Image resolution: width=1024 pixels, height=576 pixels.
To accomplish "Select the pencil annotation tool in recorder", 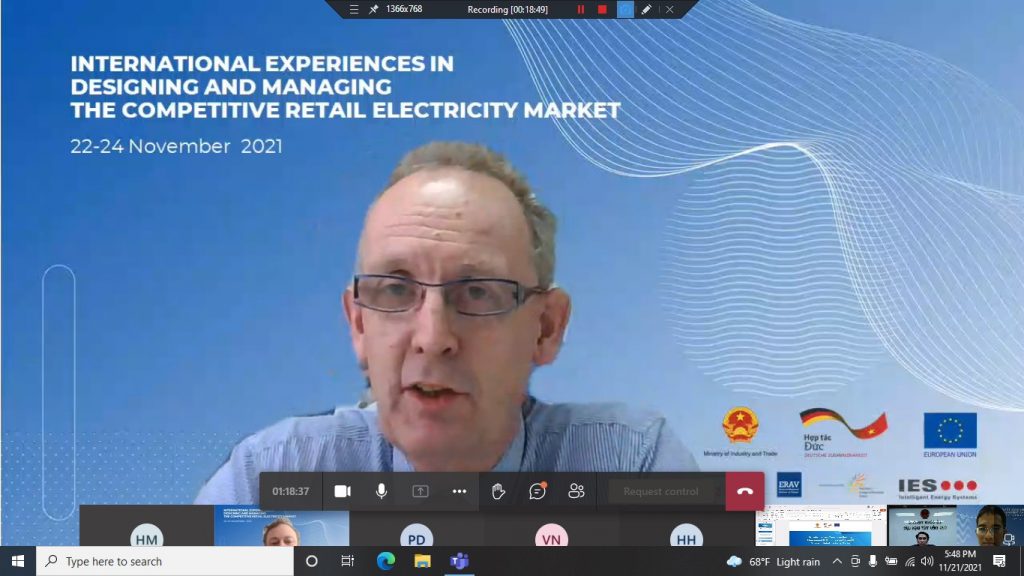I will coord(647,9).
